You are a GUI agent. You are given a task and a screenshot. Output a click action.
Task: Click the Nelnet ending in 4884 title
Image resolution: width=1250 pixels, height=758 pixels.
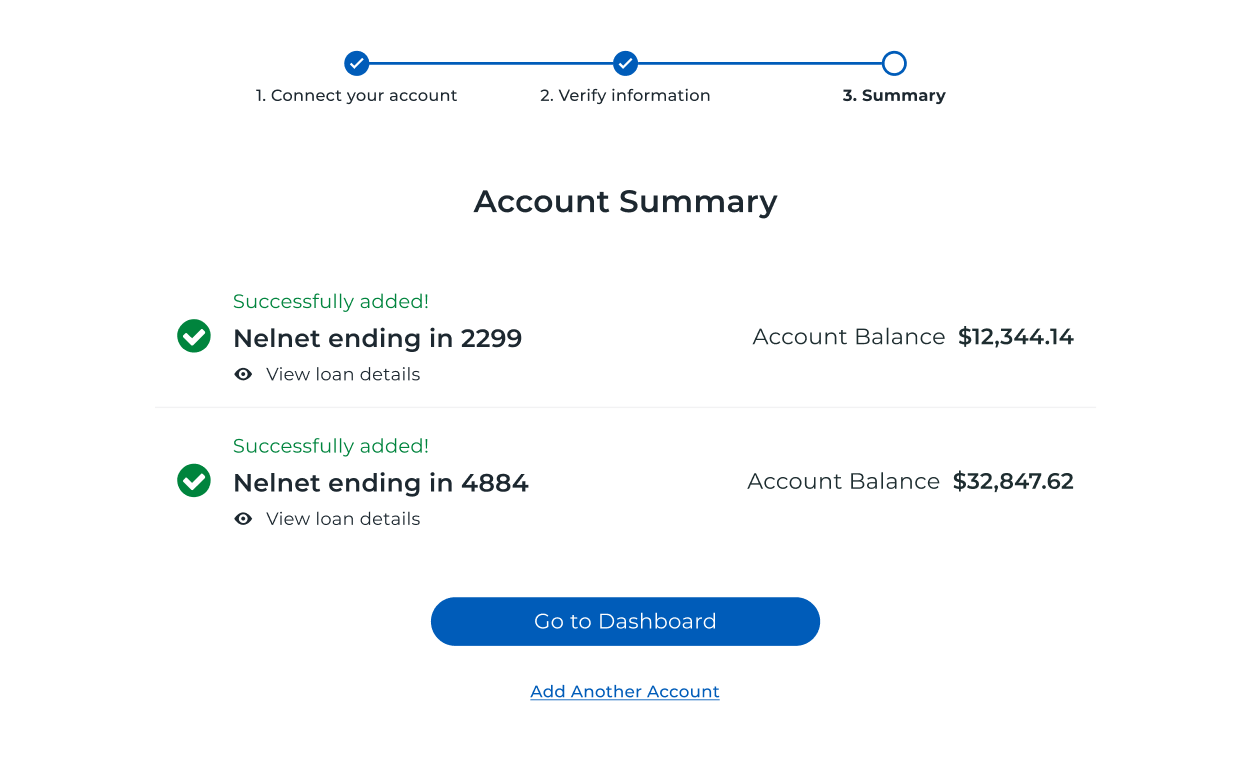tap(380, 484)
